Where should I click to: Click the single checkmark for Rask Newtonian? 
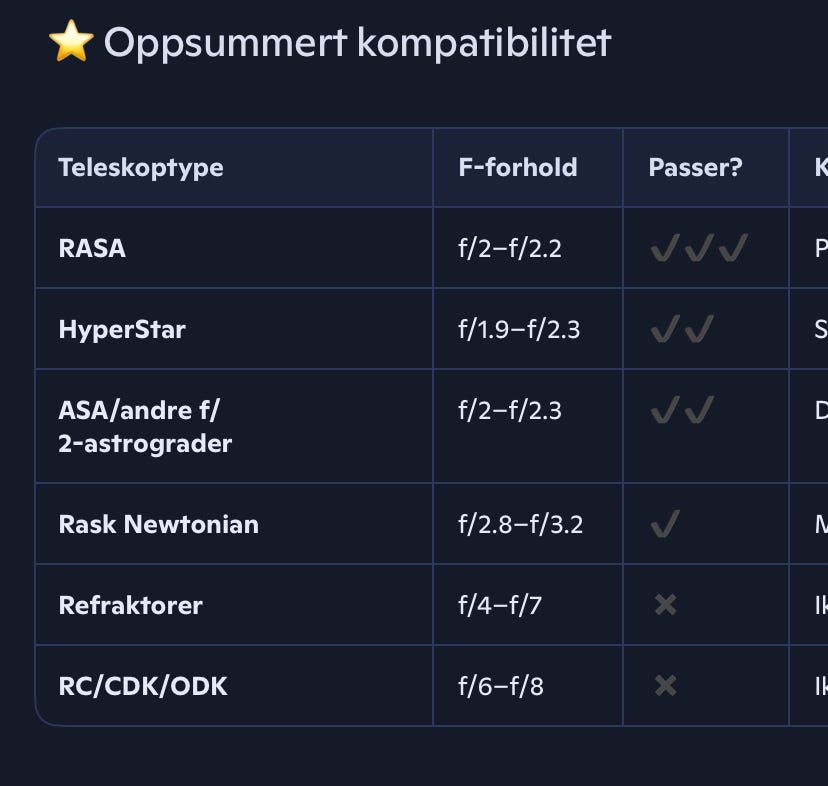[x=665, y=524]
